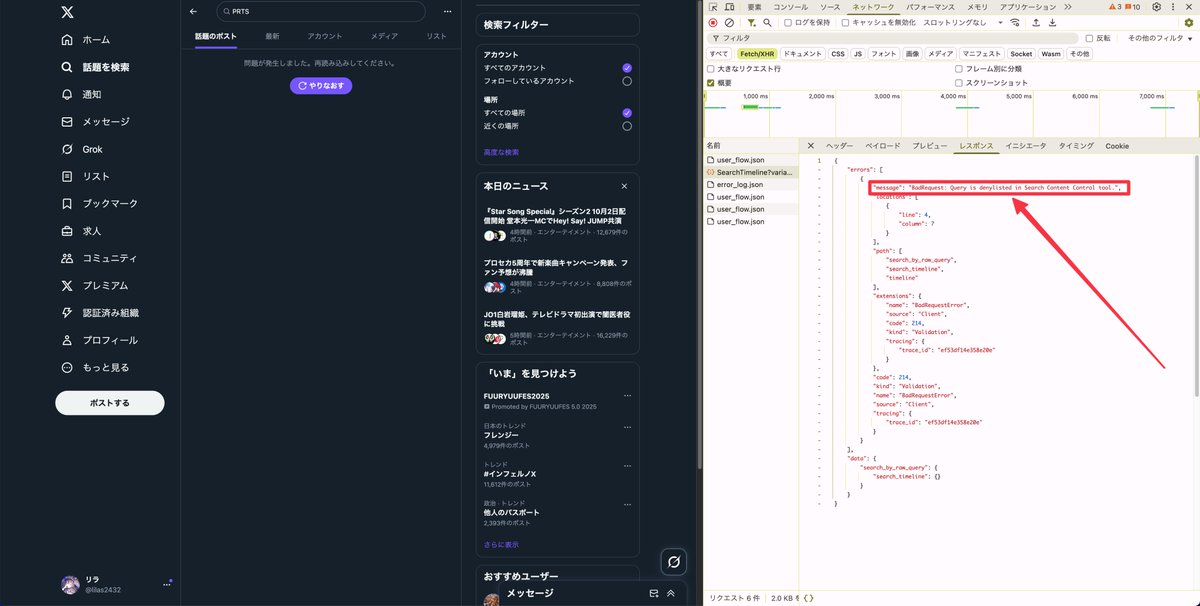1200x606 pixels.
Task: Filter requests by the Fetch/XHR chip
Action: [757, 54]
